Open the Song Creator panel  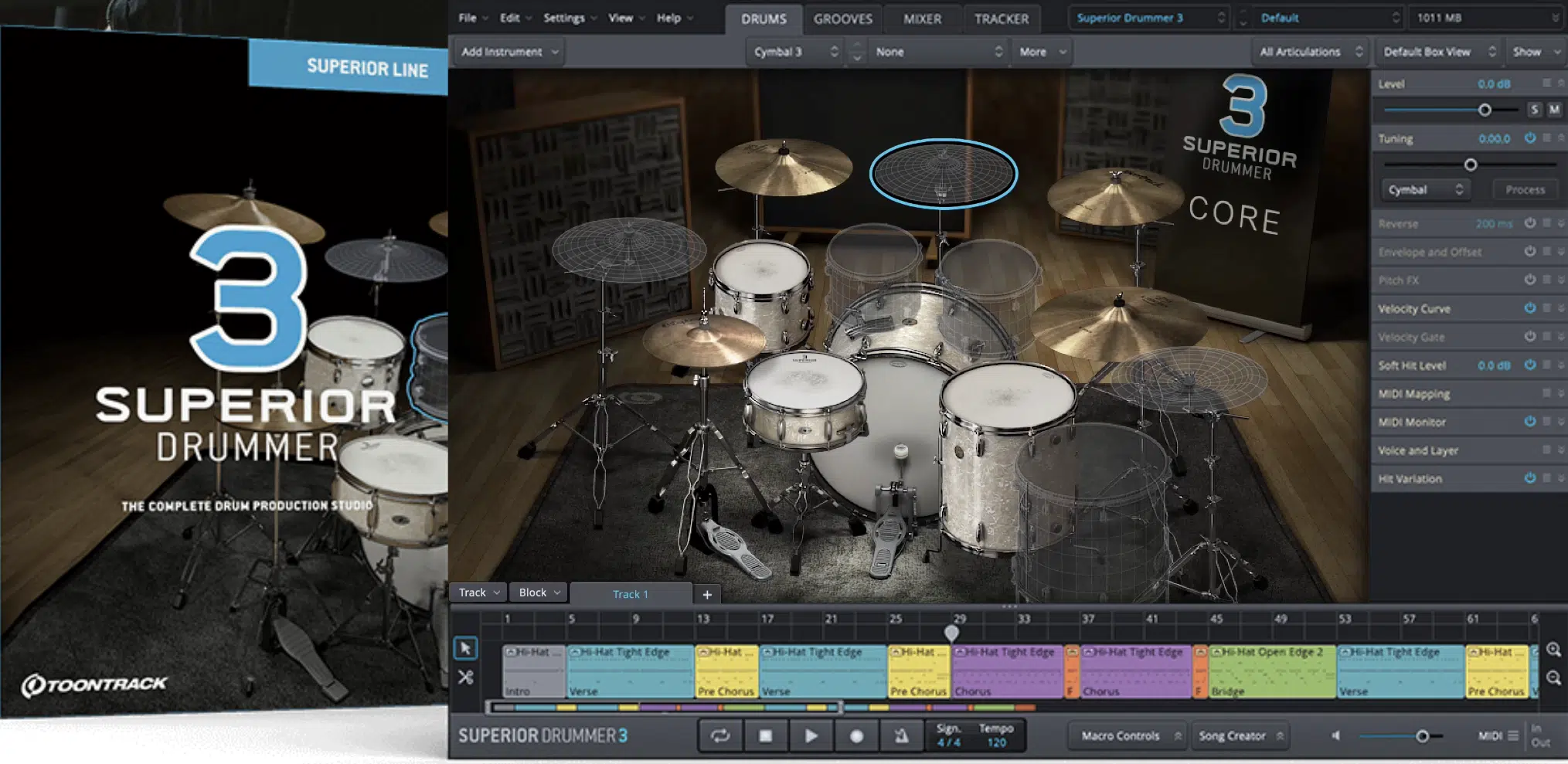1240,735
